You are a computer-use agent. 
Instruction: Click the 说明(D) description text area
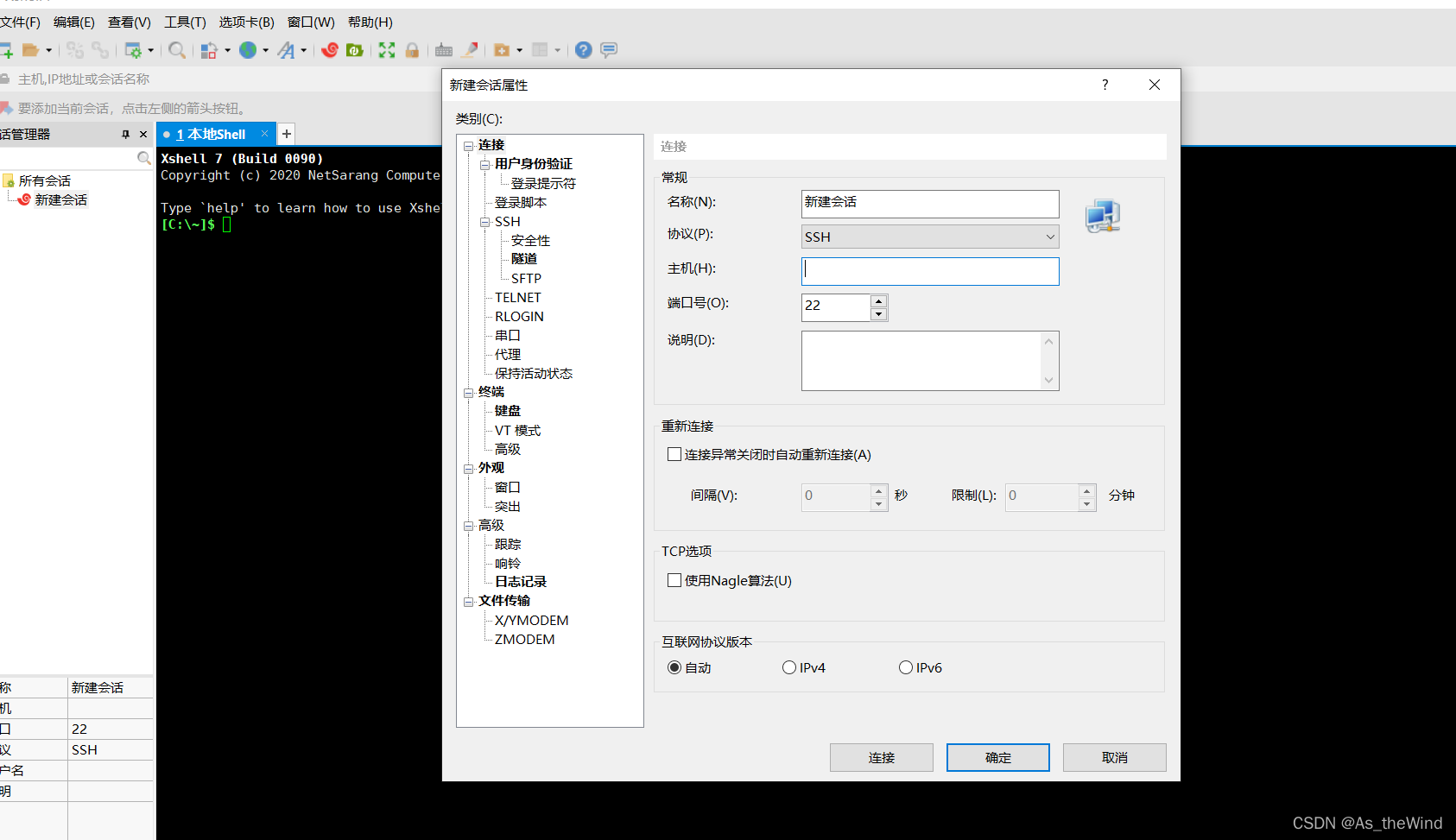(930, 361)
